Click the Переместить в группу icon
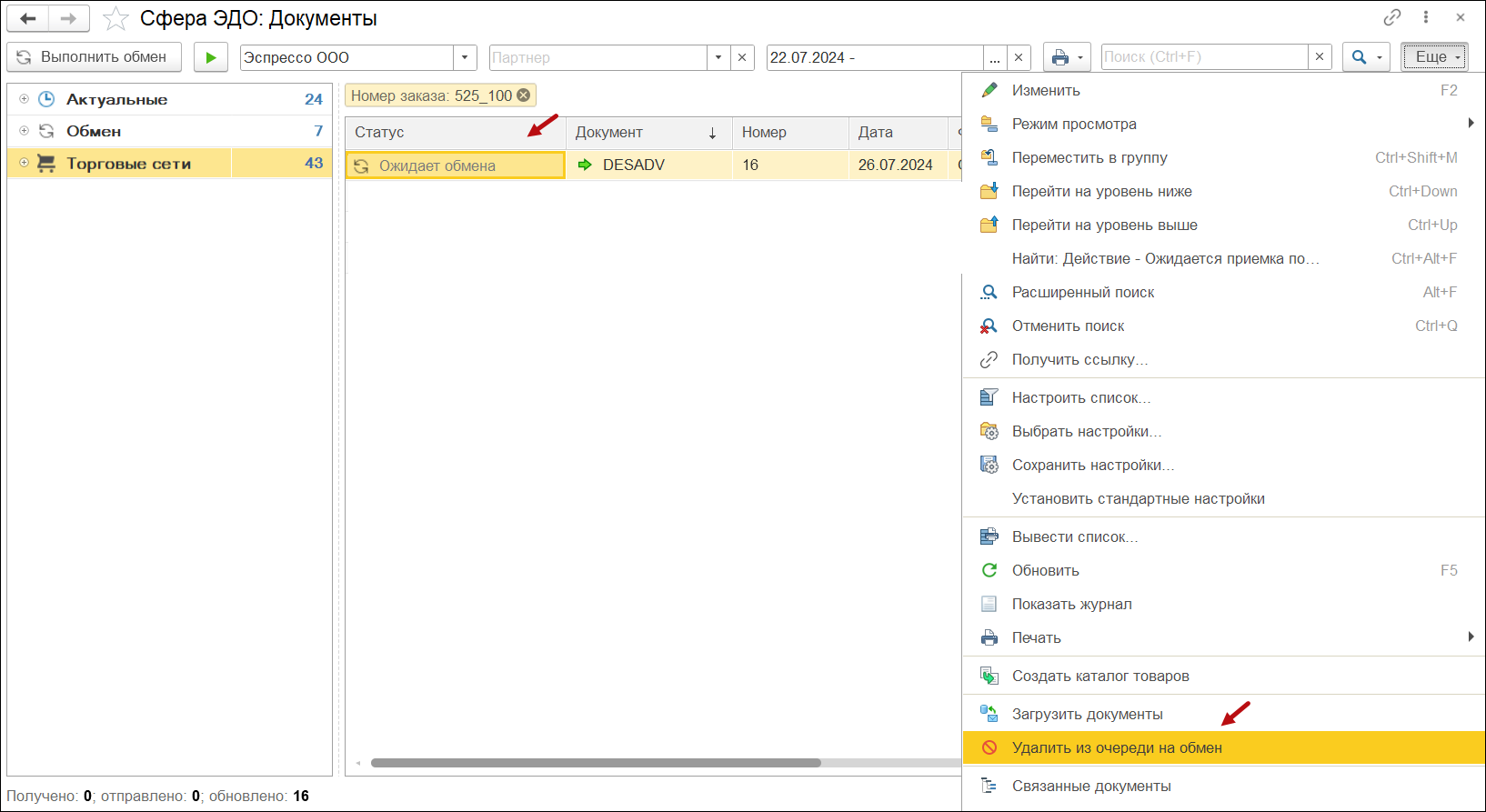This screenshot has height=812, width=1486. coord(989,157)
